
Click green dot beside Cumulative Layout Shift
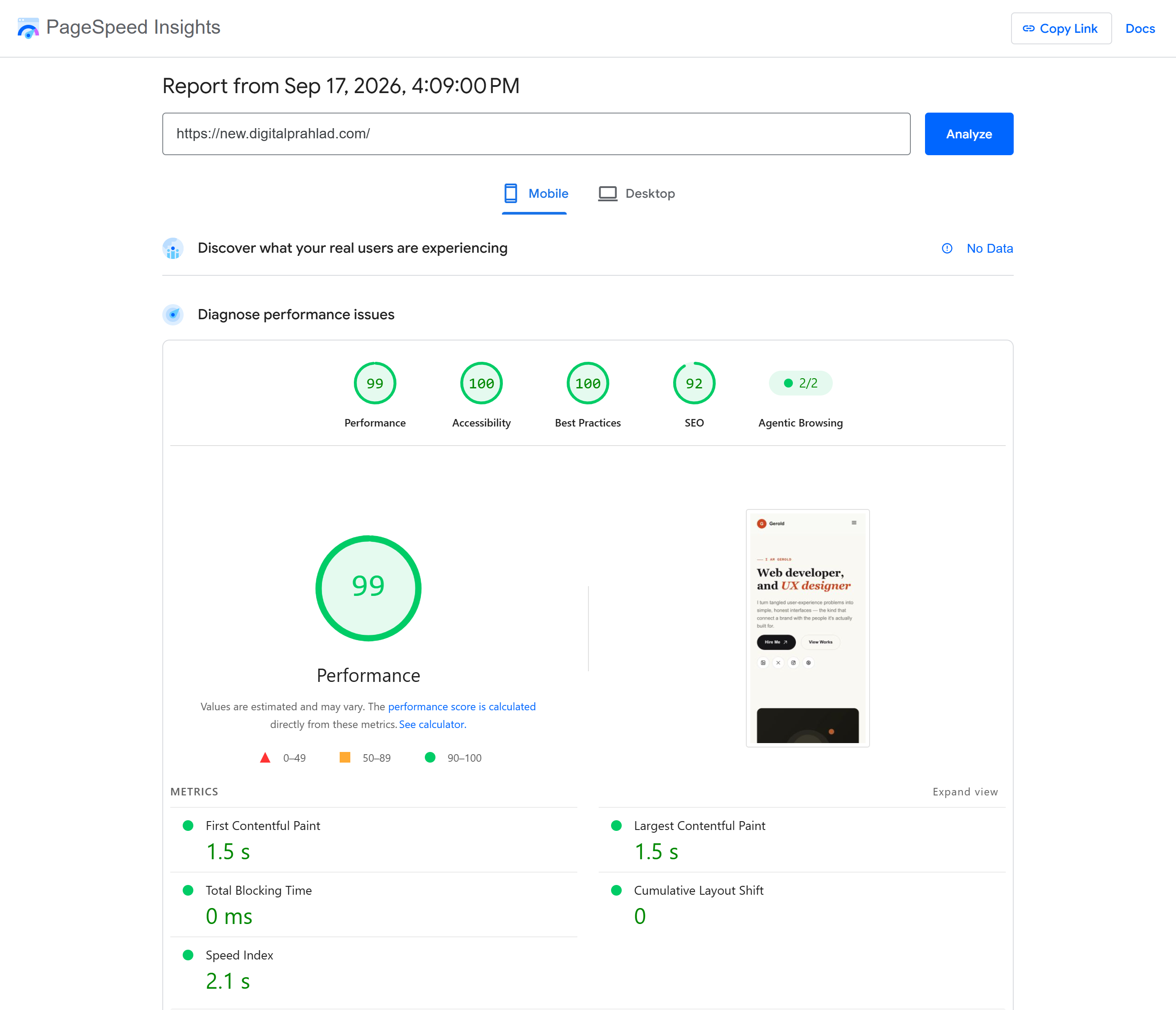pyautogui.click(x=616, y=890)
